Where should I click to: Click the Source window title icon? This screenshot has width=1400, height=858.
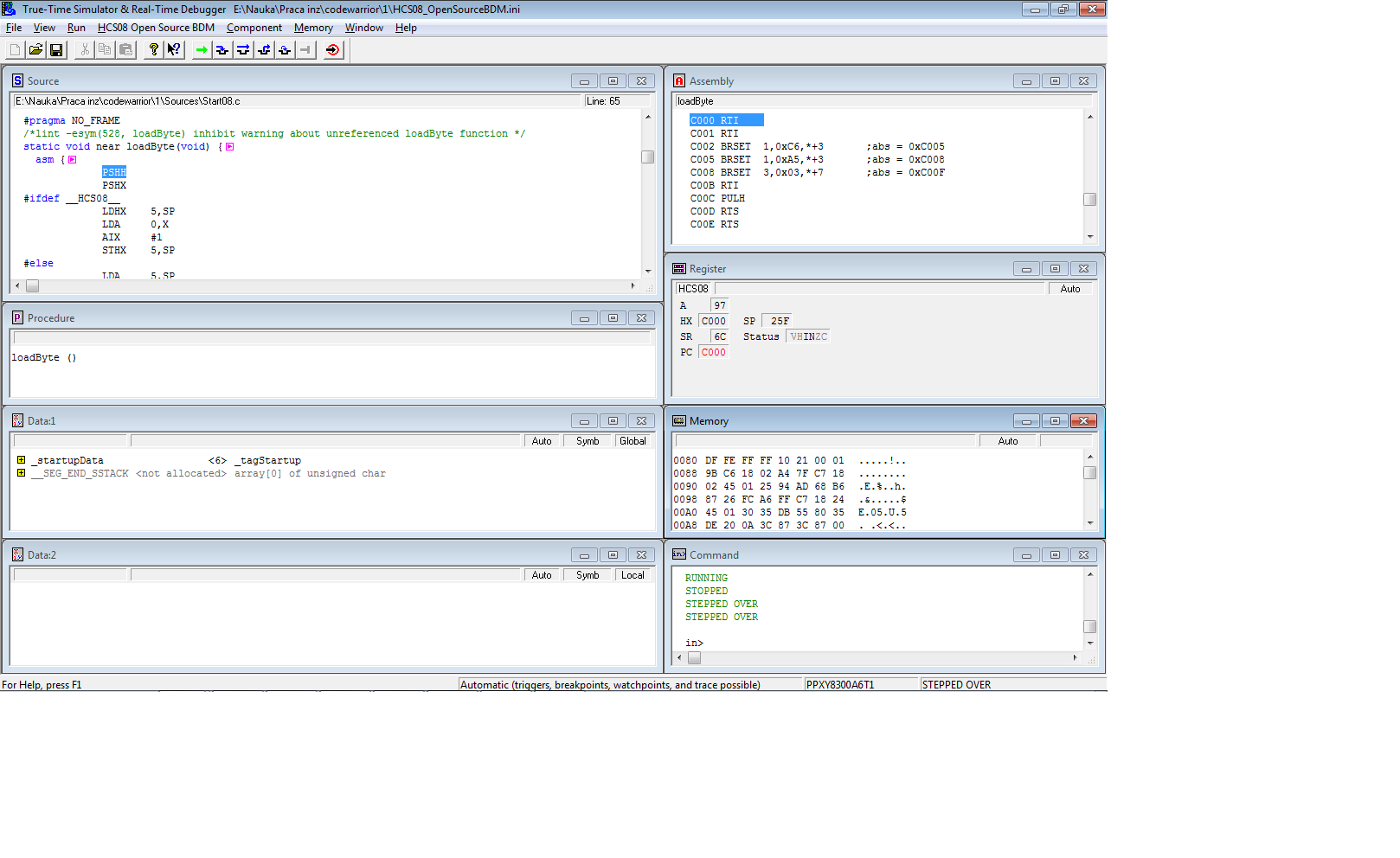coord(17,80)
